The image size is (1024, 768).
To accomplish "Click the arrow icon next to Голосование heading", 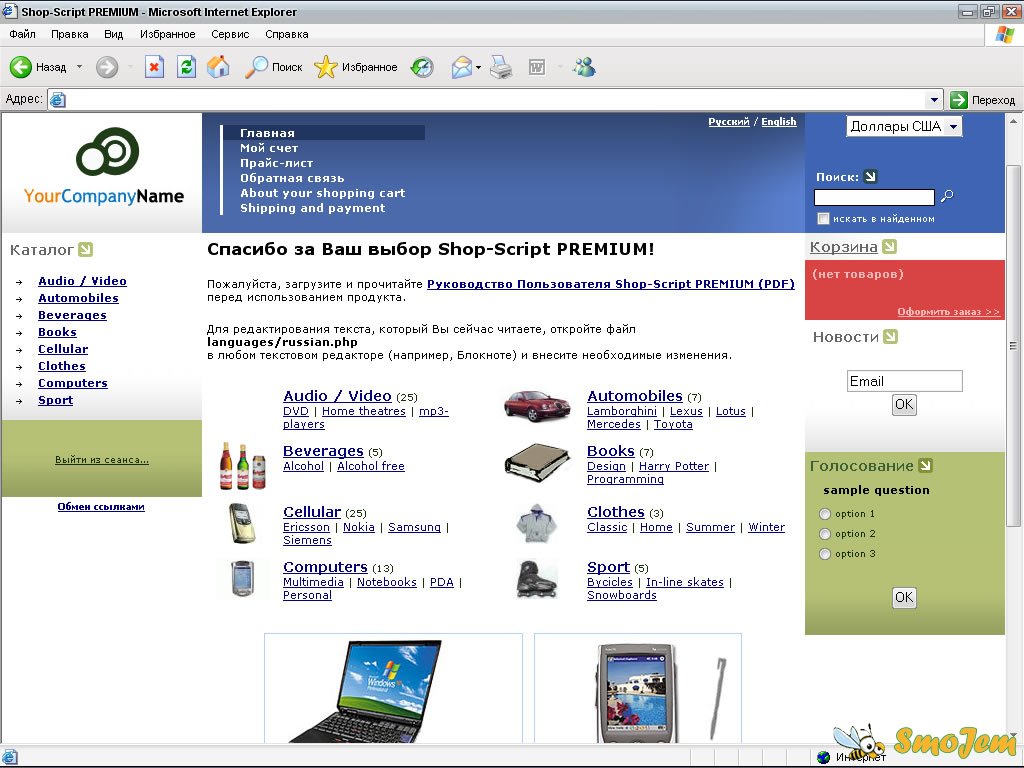I will pyautogui.click(x=925, y=465).
